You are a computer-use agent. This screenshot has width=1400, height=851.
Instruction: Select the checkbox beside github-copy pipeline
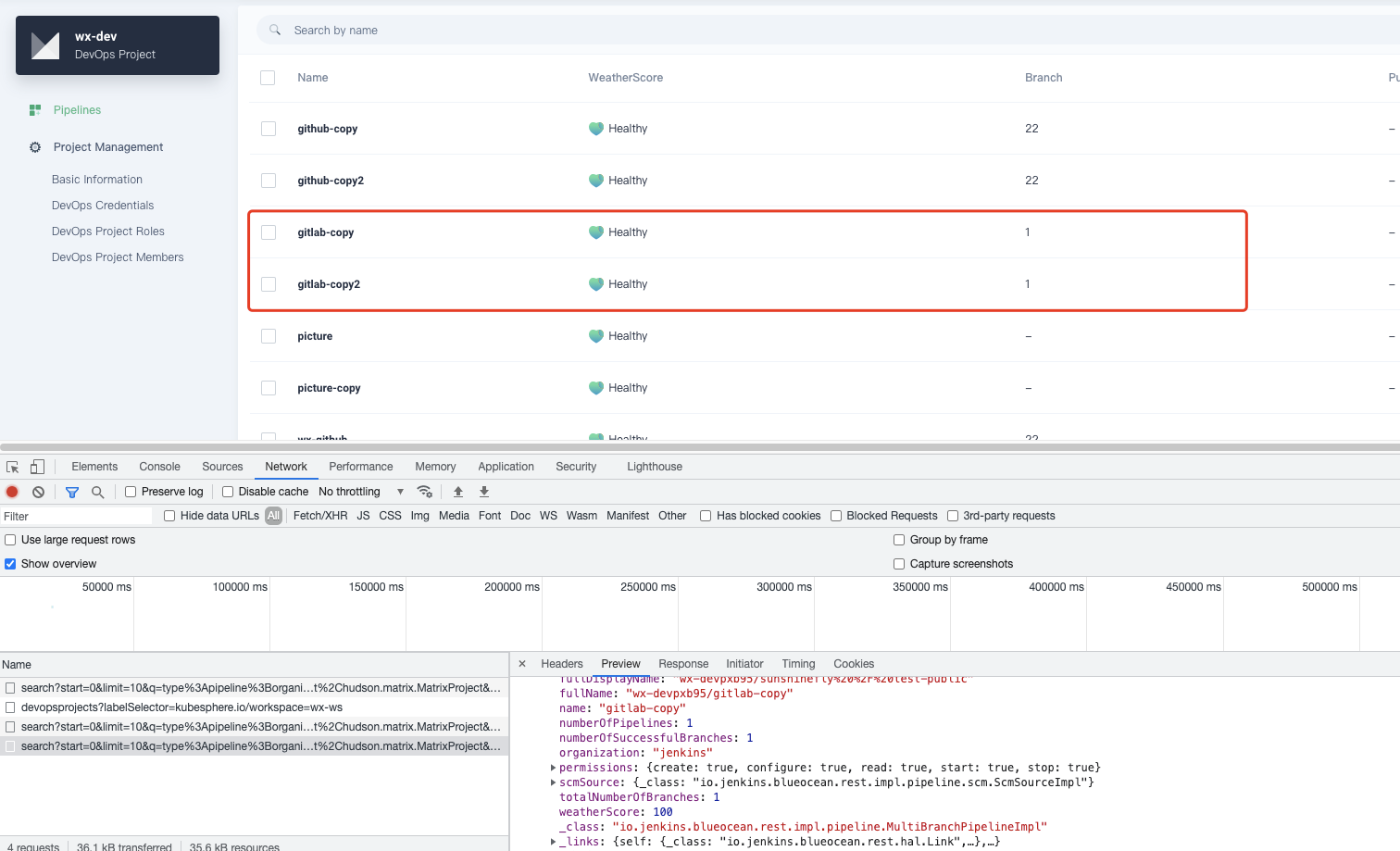(x=268, y=129)
